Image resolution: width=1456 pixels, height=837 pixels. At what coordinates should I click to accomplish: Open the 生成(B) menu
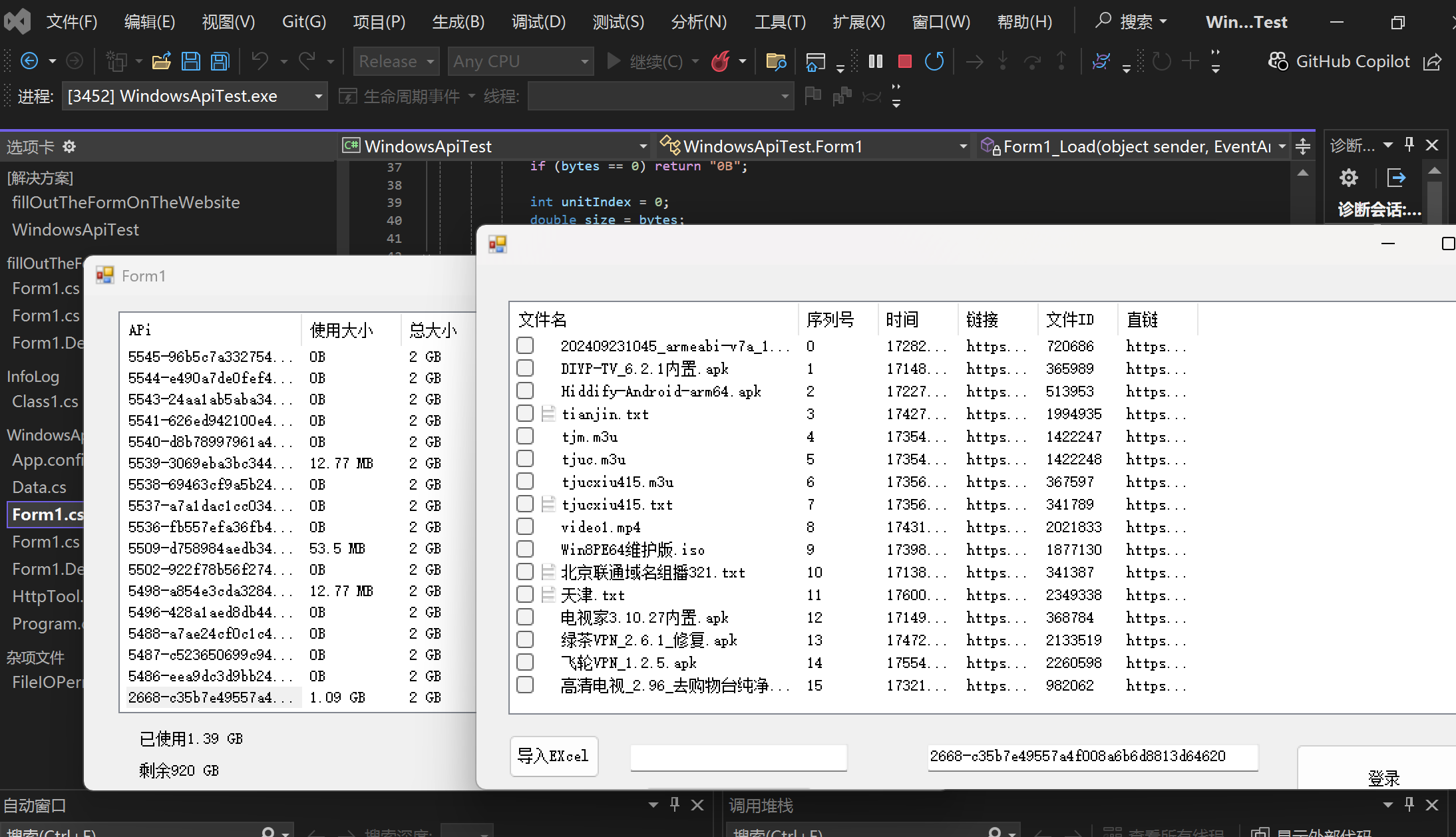pyautogui.click(x=458, y=22)
